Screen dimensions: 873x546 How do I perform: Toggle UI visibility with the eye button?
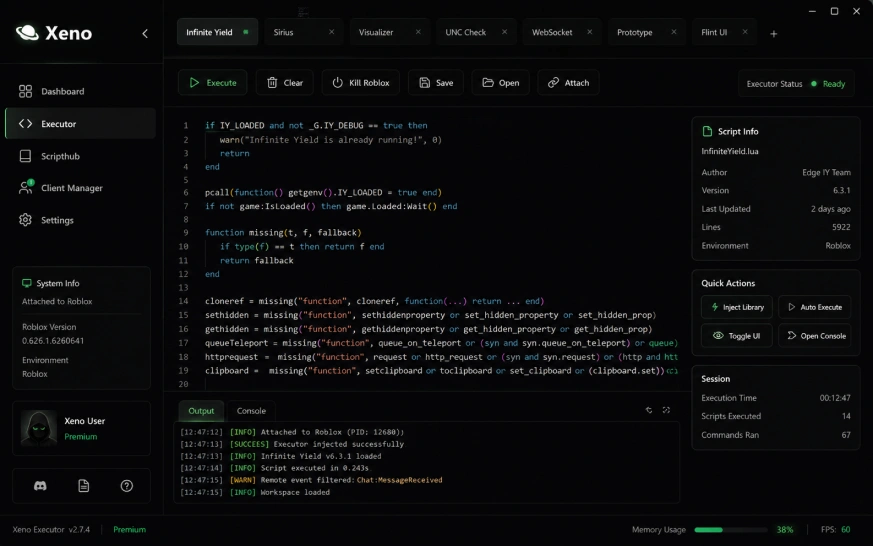(737, 336)
